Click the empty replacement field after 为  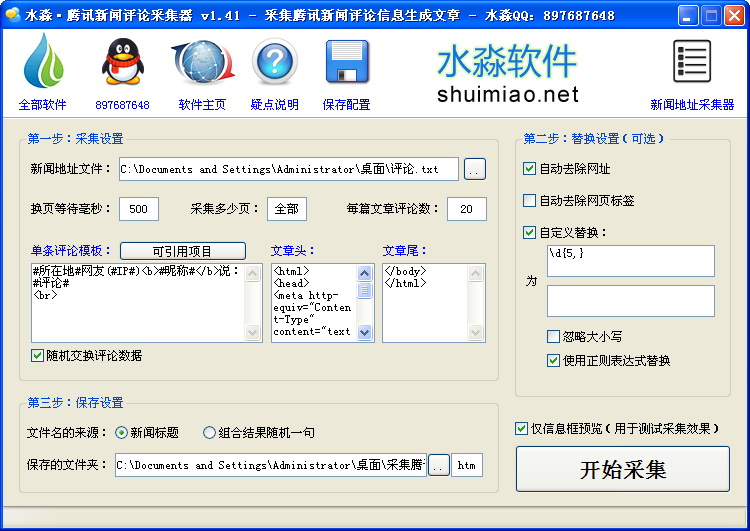click(631, 301)
